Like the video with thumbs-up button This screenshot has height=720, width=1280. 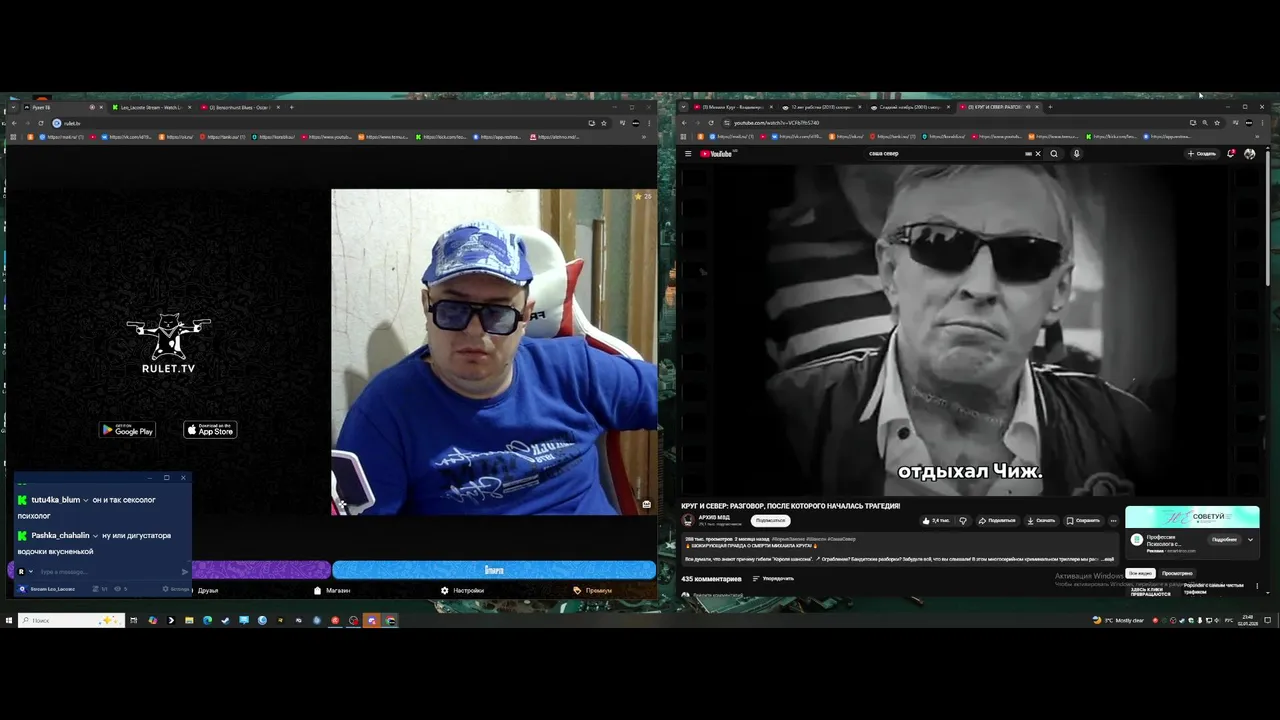[937, 520]
